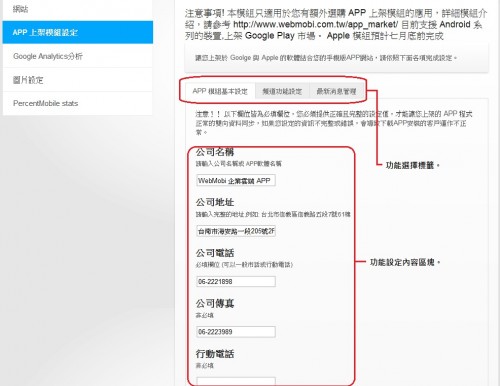The height and width of the screenshot is (386, 500).
Task: Switch to the APP 模組基本設定 tab
Action: tap(220, 91)
